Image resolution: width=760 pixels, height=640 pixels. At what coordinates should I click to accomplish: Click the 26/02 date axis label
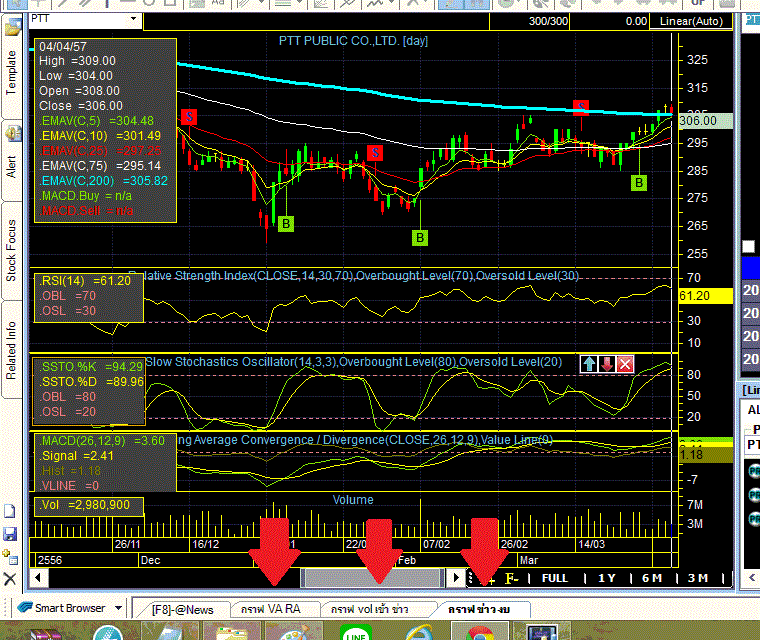(x=514, y=544)
